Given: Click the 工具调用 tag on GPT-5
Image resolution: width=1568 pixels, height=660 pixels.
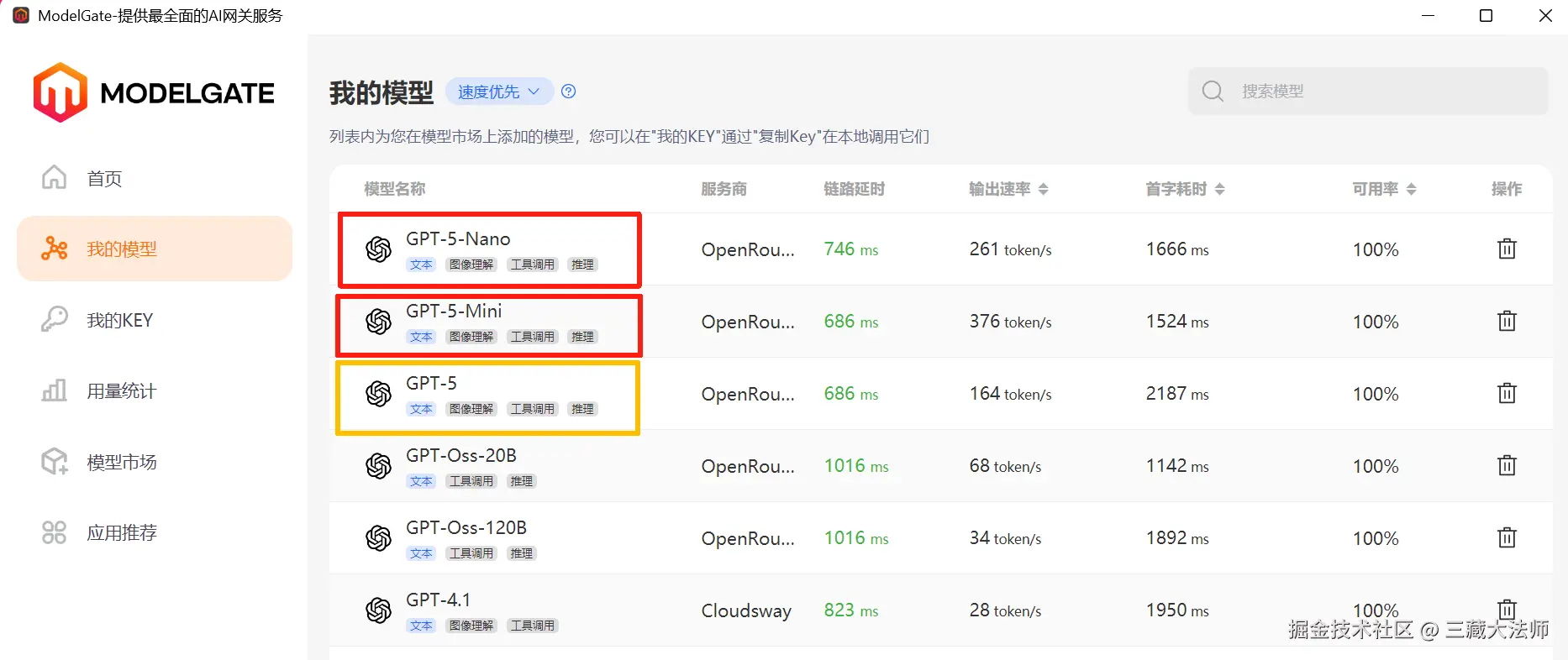Looking at the screenshot, I should (x=533, y=409).
